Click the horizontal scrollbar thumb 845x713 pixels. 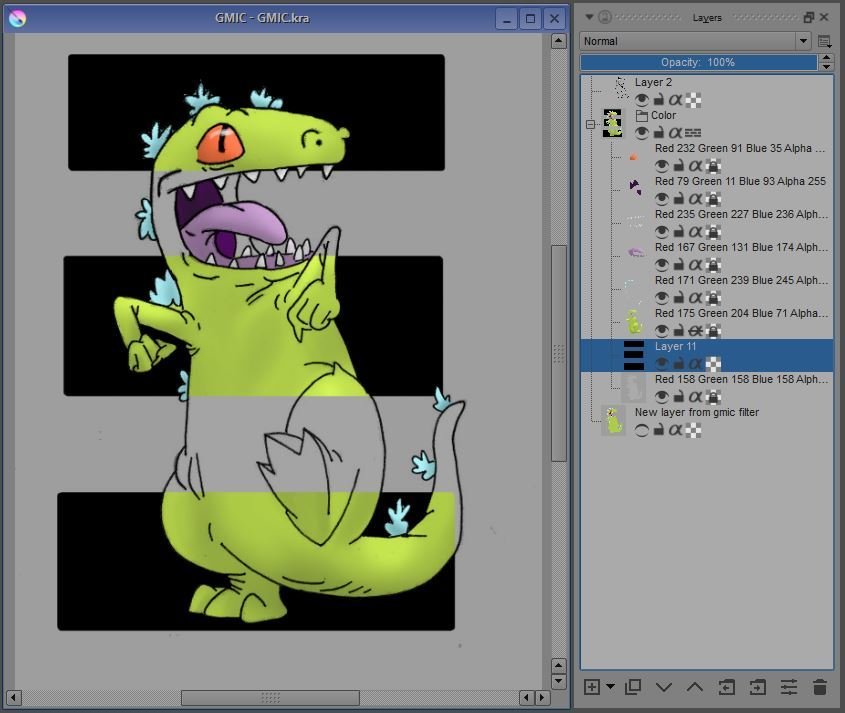point(270,698)
